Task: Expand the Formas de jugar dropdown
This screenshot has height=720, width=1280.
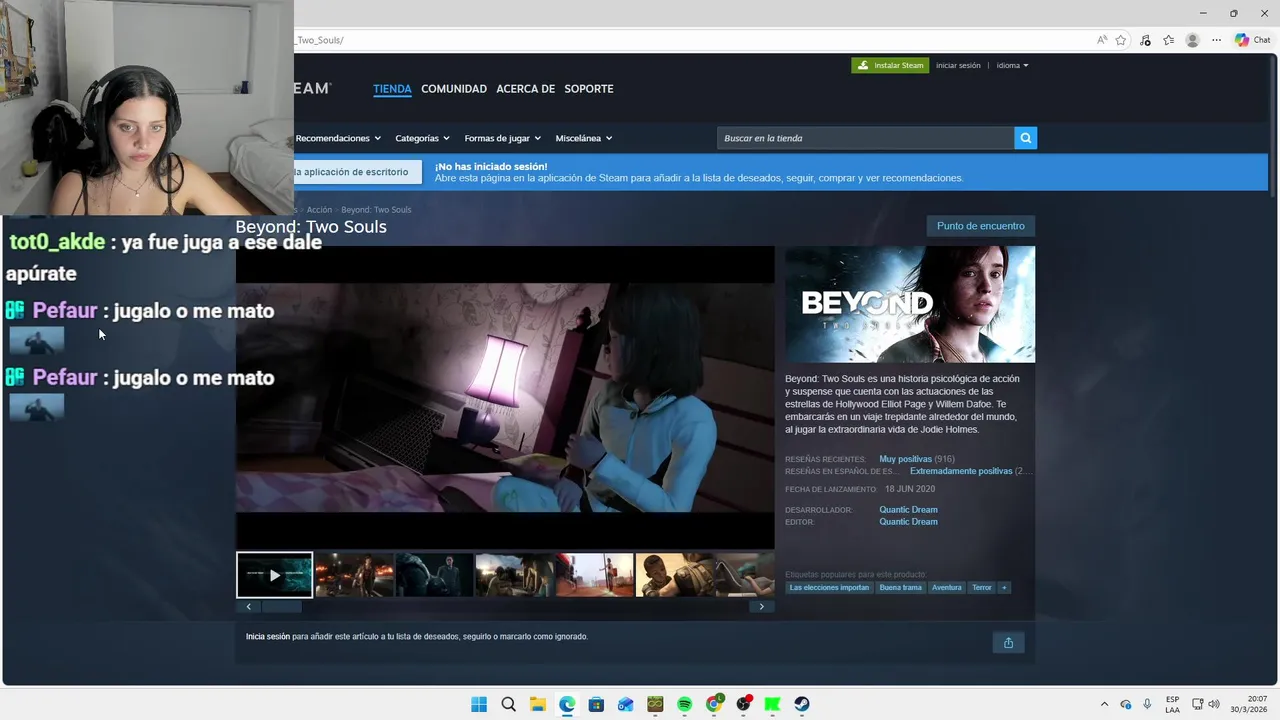Action: point(502,138)
